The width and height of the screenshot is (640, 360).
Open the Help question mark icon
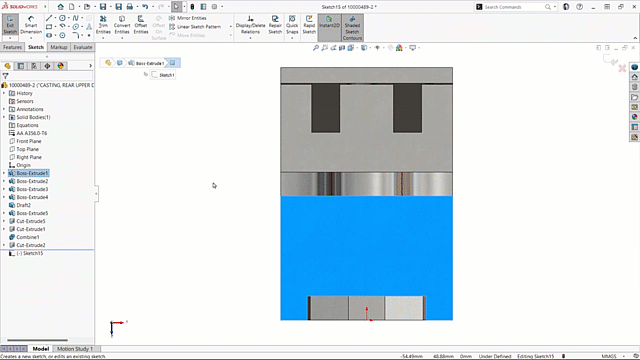[580, 7]
